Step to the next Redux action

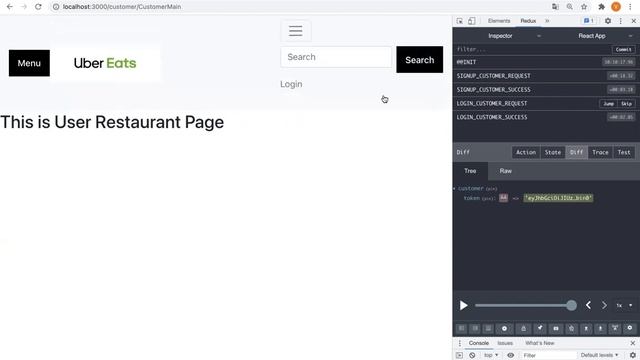tap(604, 305)
